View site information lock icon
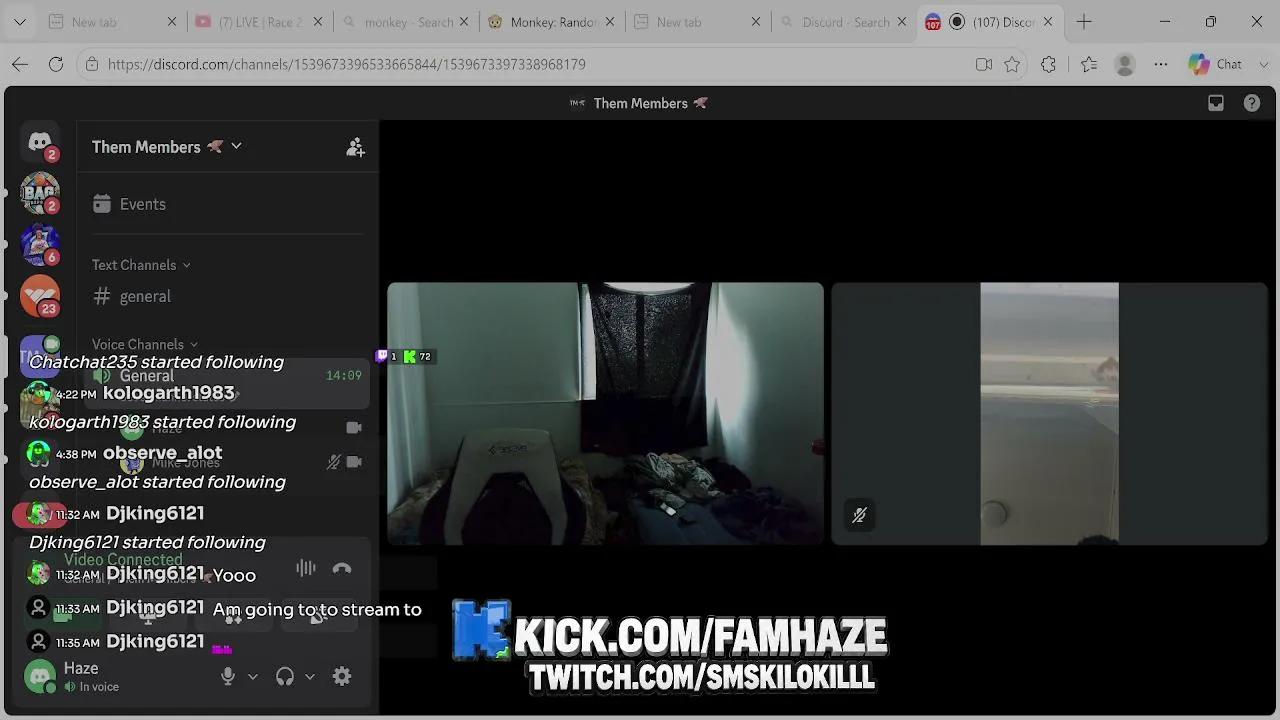Viewport: 1280px width, 720px height. (x=92, y=64)
